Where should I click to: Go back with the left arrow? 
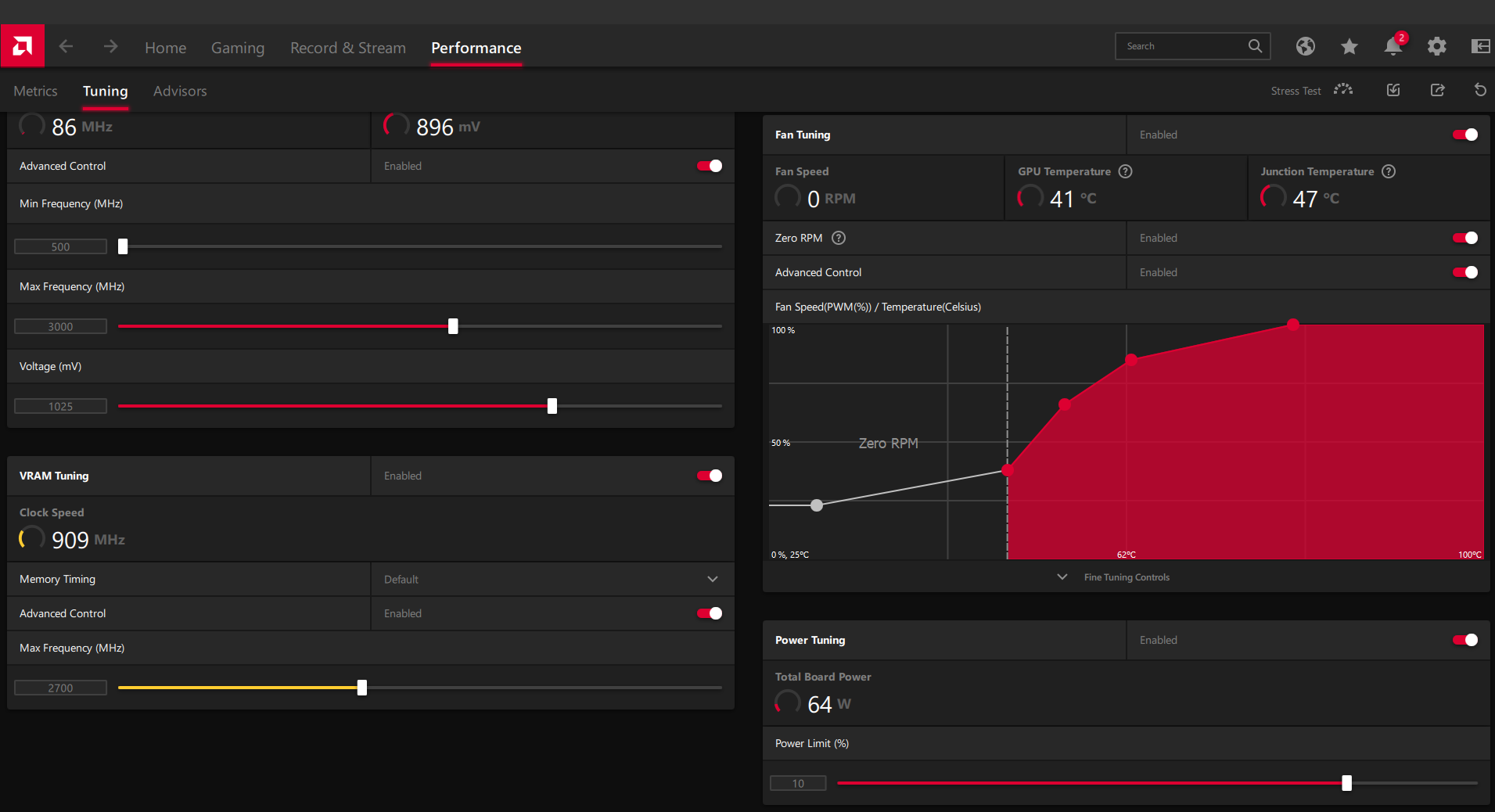66,46
